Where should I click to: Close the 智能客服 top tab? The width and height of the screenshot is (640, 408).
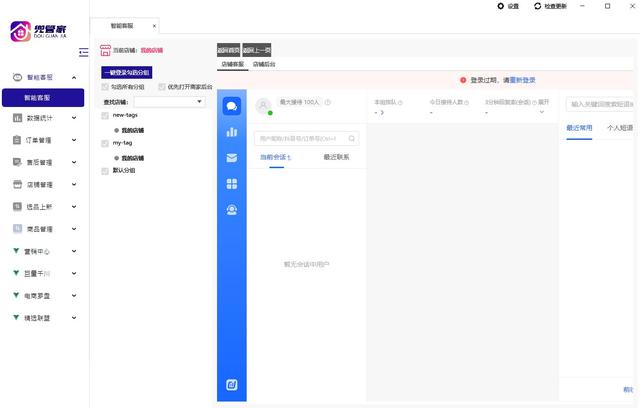pyautogui.click(x=154, y=26)
